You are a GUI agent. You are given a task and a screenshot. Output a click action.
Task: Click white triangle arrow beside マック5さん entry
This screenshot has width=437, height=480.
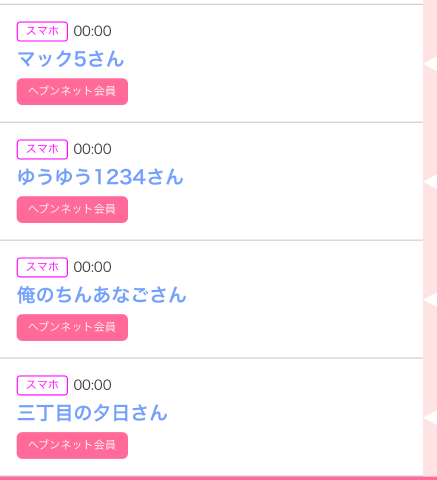click(430, 64)
